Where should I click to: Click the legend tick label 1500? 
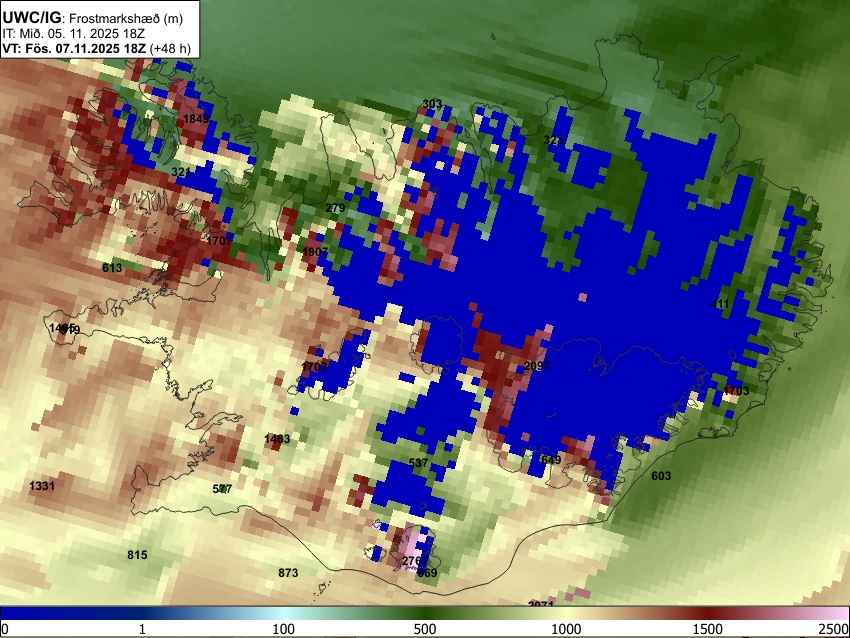point(707,629)
